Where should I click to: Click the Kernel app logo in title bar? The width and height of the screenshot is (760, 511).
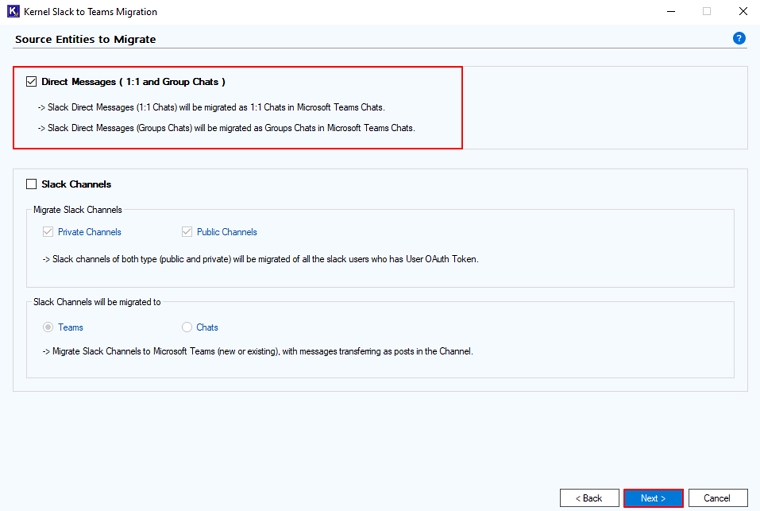tap(13, 11)
